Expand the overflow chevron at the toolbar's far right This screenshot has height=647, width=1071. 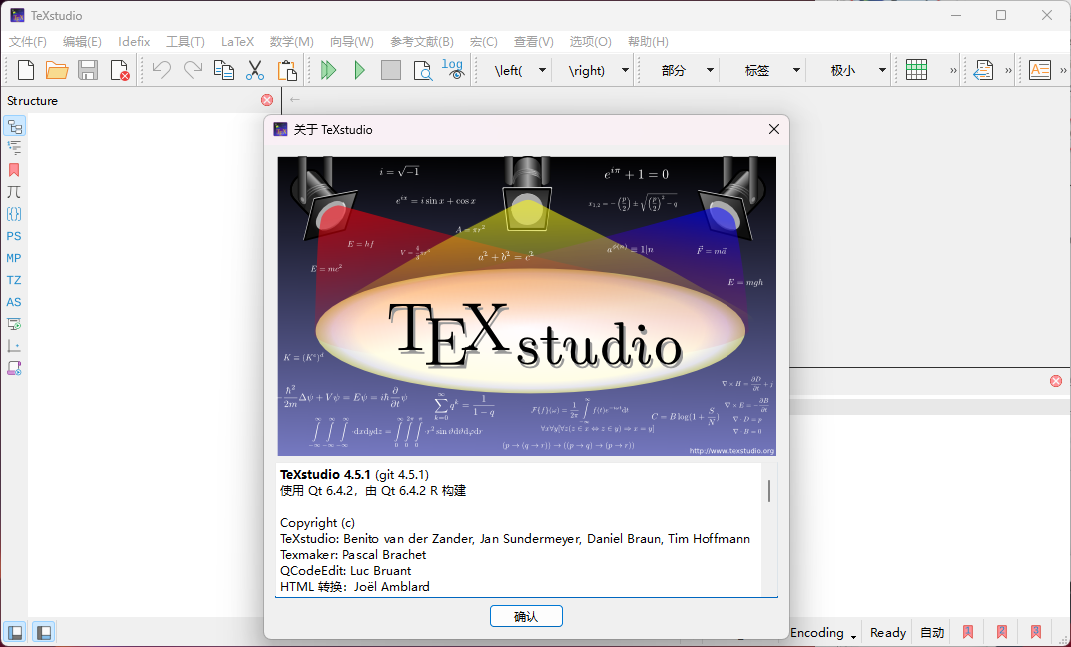coord(1063,70)
